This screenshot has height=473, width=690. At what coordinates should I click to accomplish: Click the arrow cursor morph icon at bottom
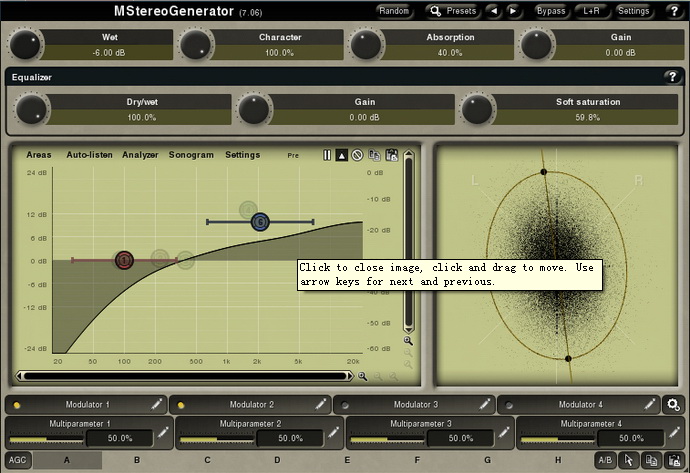point(628,460)
